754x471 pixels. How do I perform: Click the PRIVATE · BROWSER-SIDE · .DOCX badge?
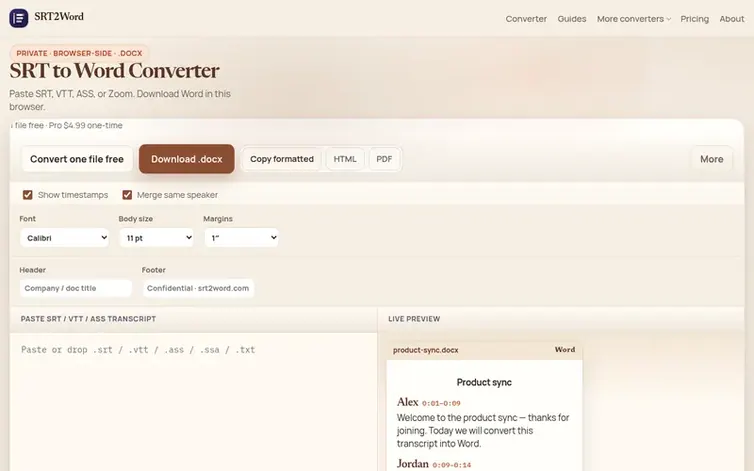[79, 53]
